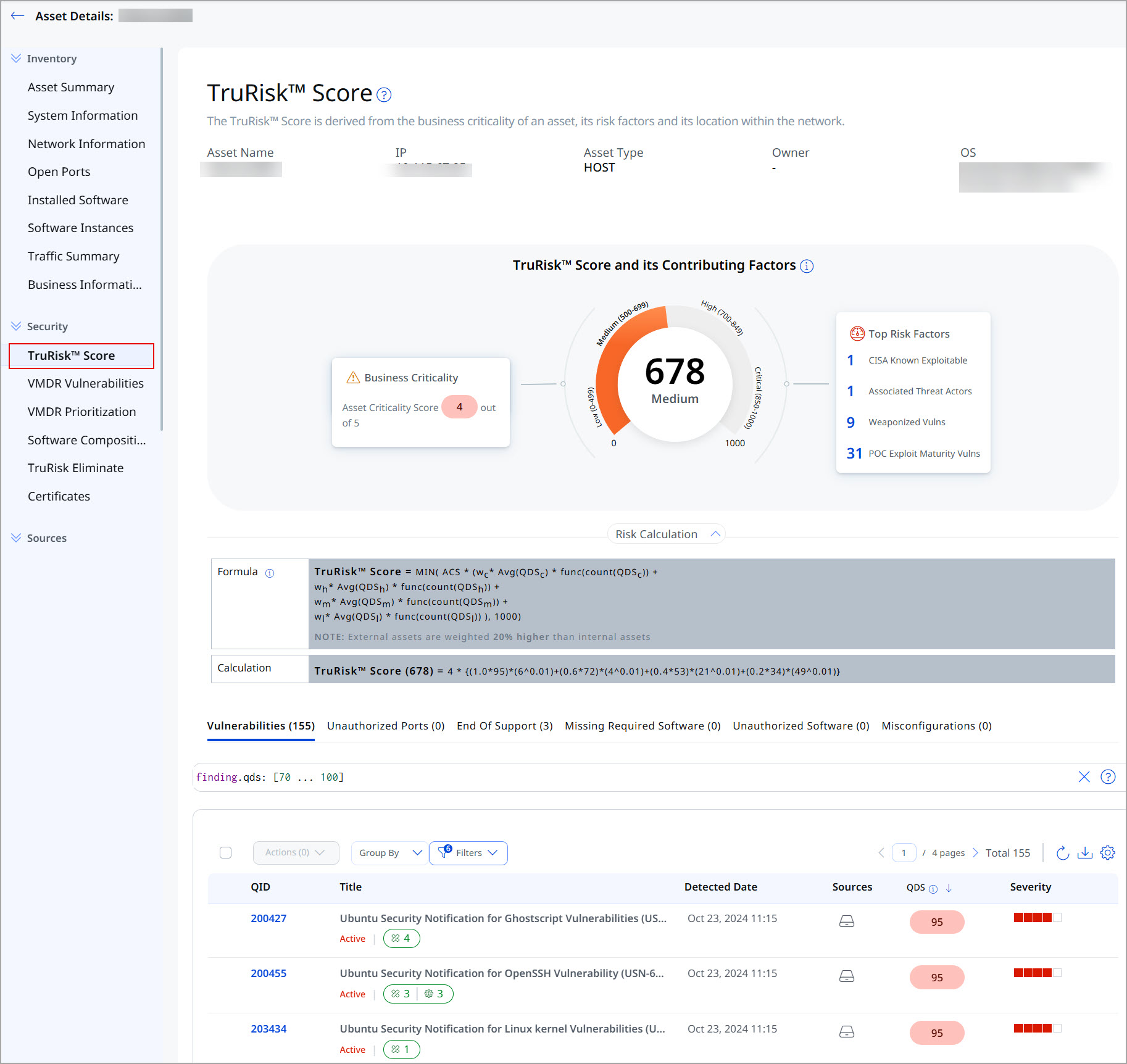Go to next page of results
The height and width of the screenshot is (1064, 1127).
[975, 853]
